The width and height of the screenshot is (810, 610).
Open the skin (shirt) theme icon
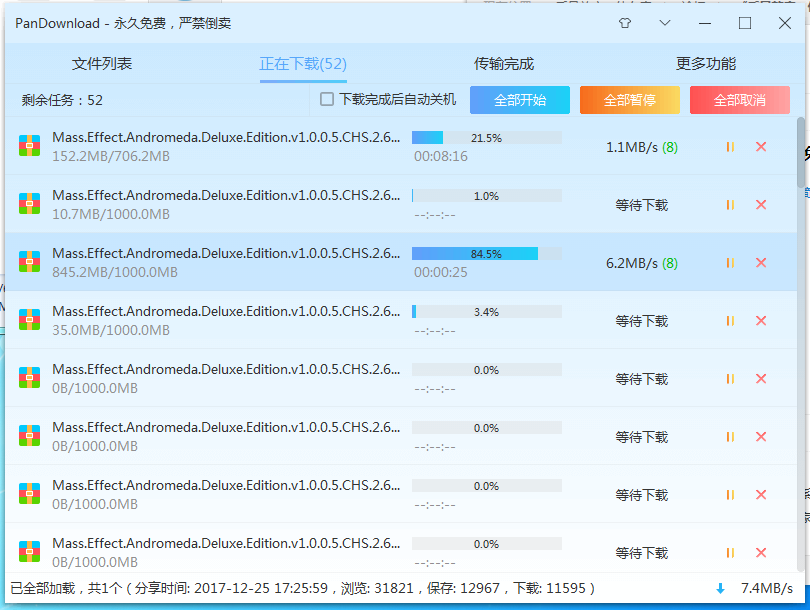(x=625, y=23)
